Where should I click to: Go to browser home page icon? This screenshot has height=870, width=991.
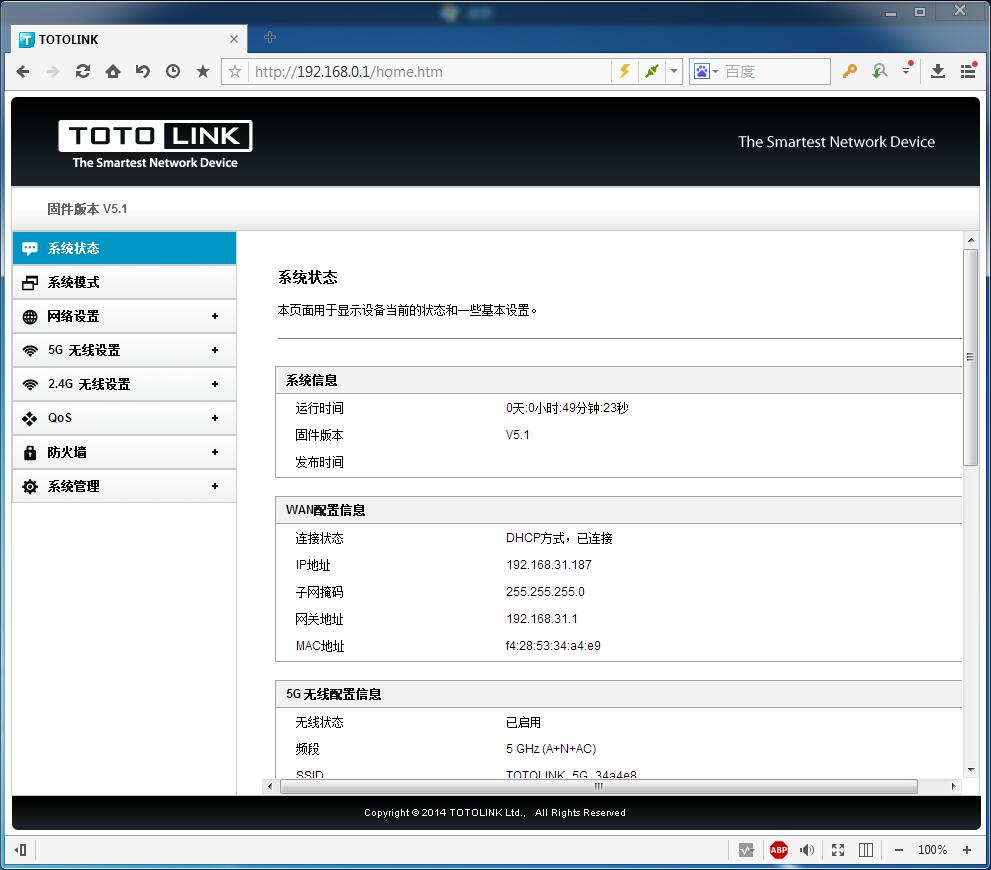click(x=113, y=71)
